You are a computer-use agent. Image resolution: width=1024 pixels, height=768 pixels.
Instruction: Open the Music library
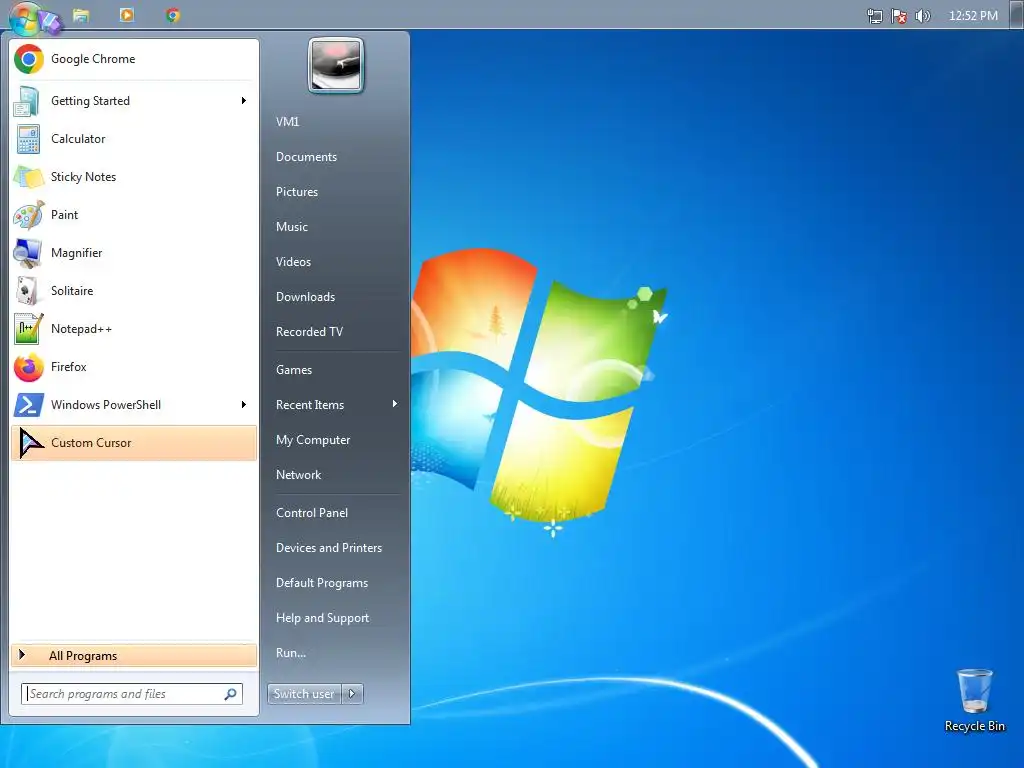tap(291, 227)
